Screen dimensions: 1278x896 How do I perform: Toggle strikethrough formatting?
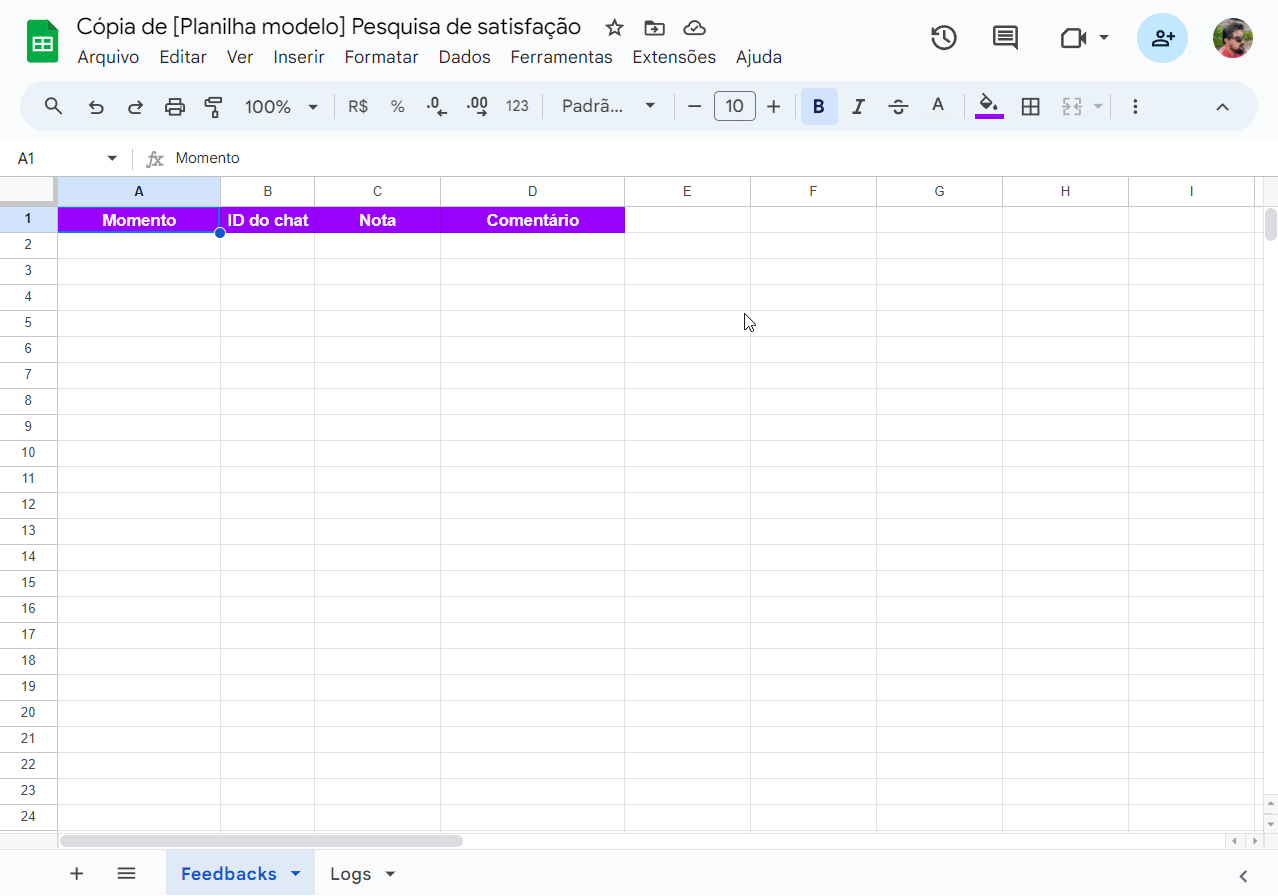tap(898, 106)
